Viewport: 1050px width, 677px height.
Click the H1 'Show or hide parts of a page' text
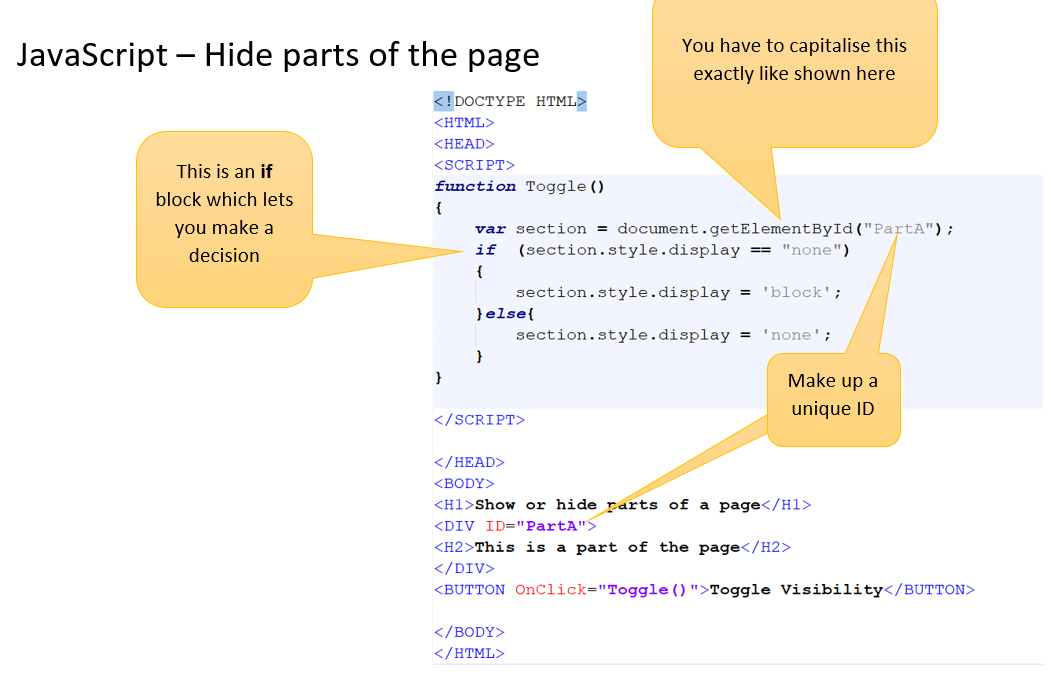tap(617, 505)
